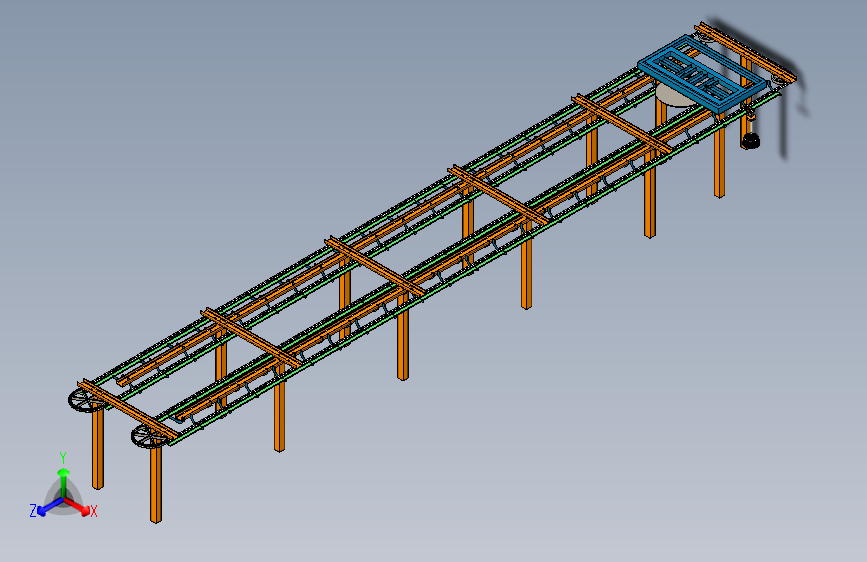Select the black hanging counterweight
The width and height of the screenshot is (867, 562).
750,140
